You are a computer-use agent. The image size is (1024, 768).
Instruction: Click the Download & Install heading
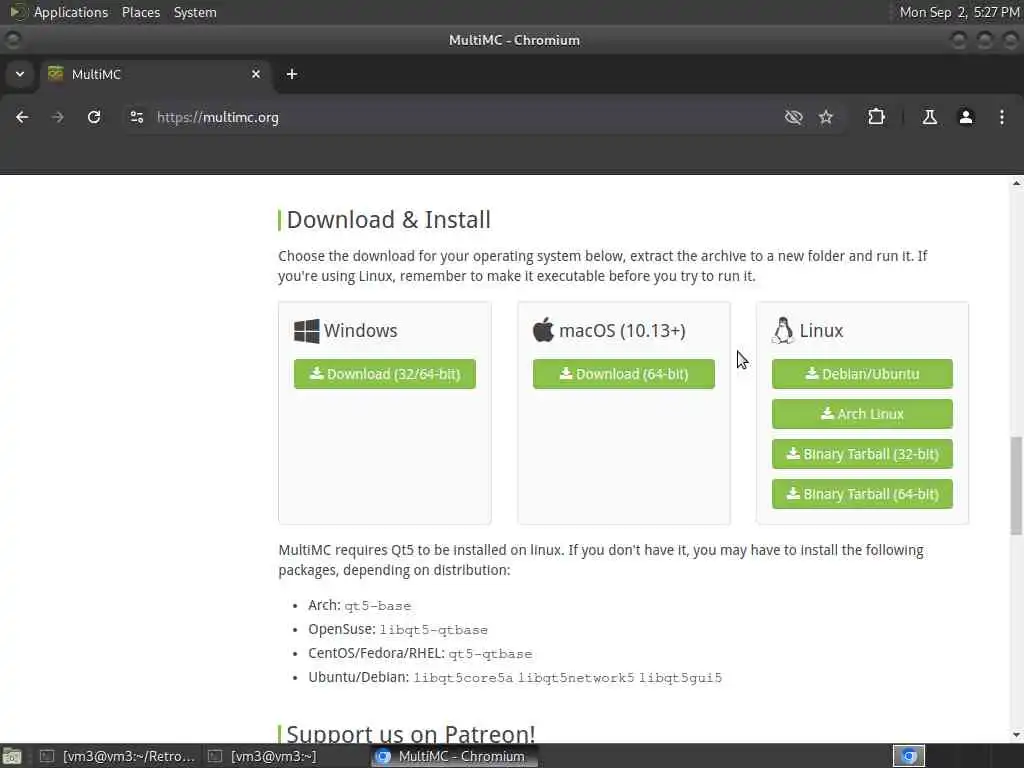pos(389,220)
